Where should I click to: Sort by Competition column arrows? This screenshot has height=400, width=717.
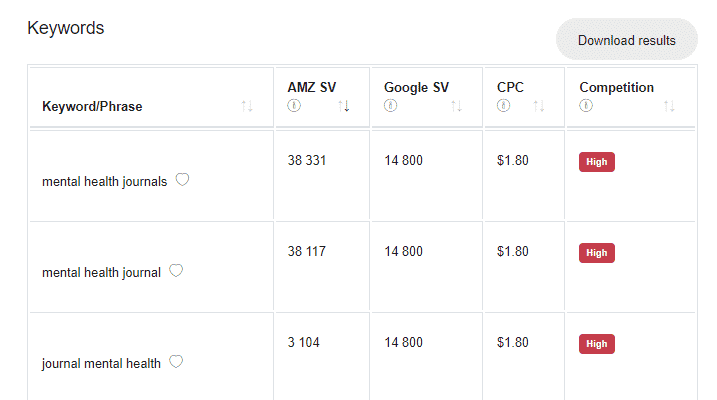point(669,106)
